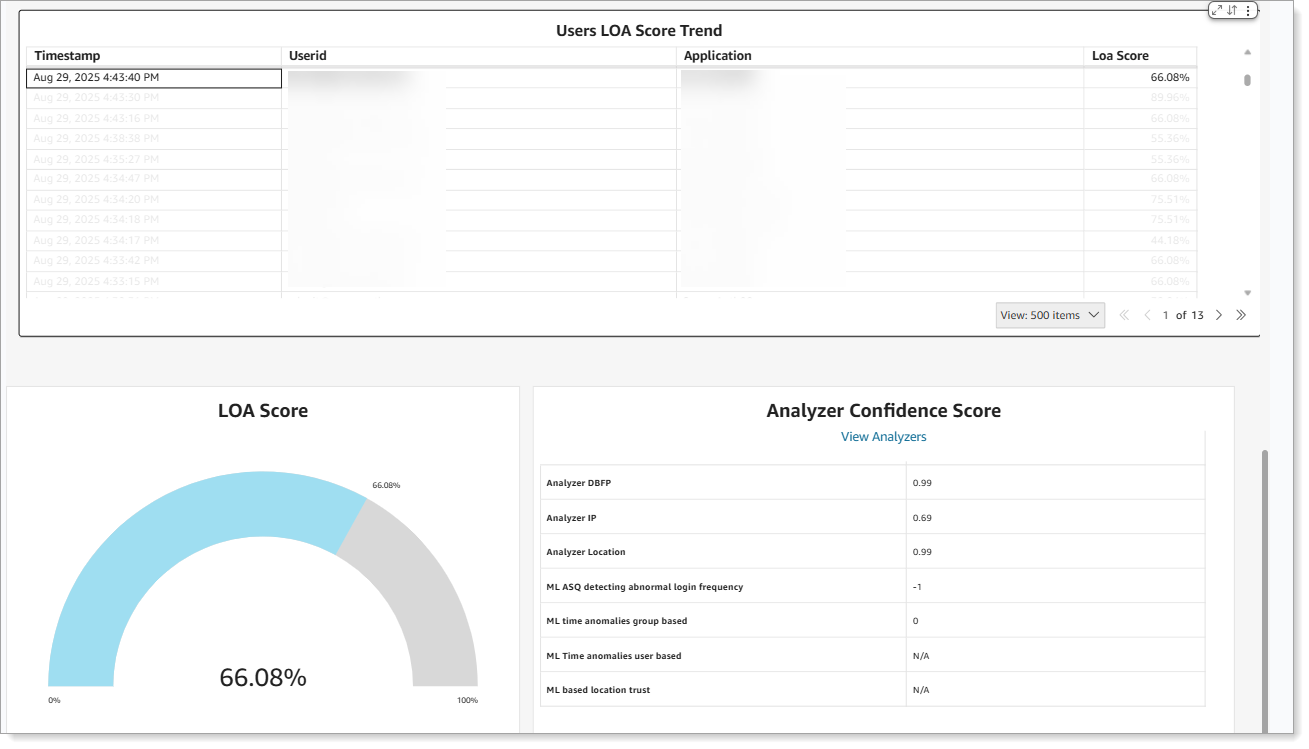Image resolution: width=1309 pixels, height=749 pixels.
Task: Click the sort arrows icon near the widget corner
Action: pos(1231,10)
